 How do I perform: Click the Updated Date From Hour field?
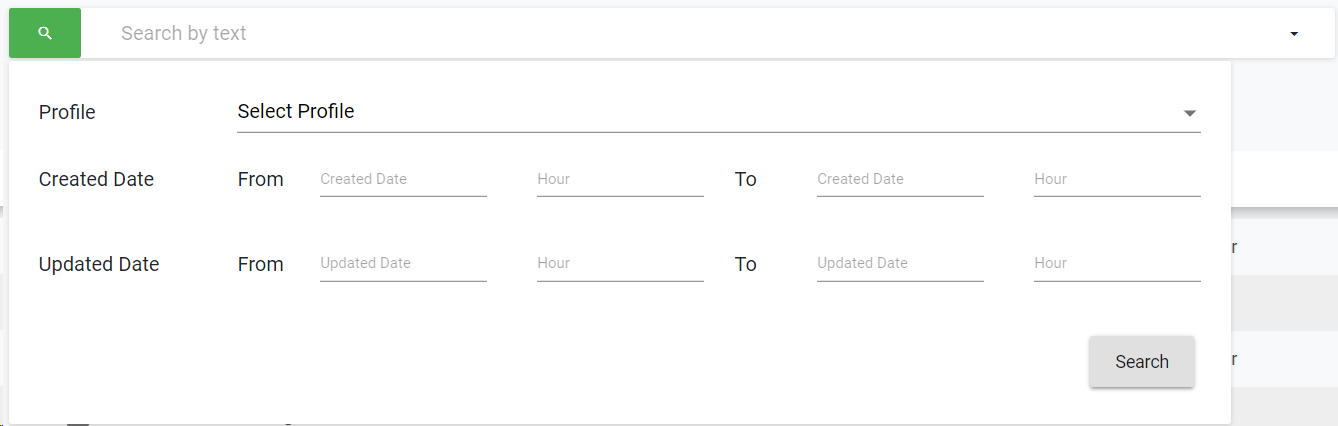click(620, 264)
